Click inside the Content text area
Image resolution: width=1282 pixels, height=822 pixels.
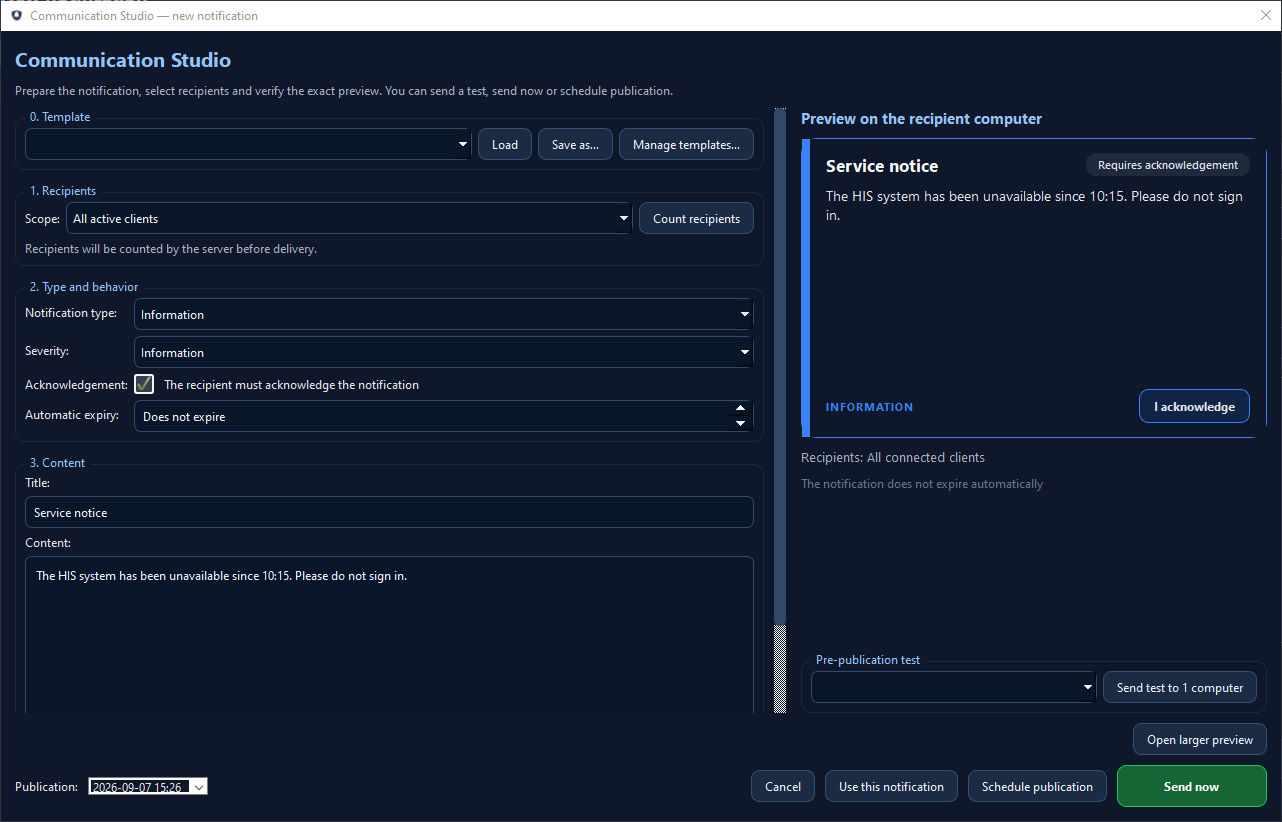point(389,635)
